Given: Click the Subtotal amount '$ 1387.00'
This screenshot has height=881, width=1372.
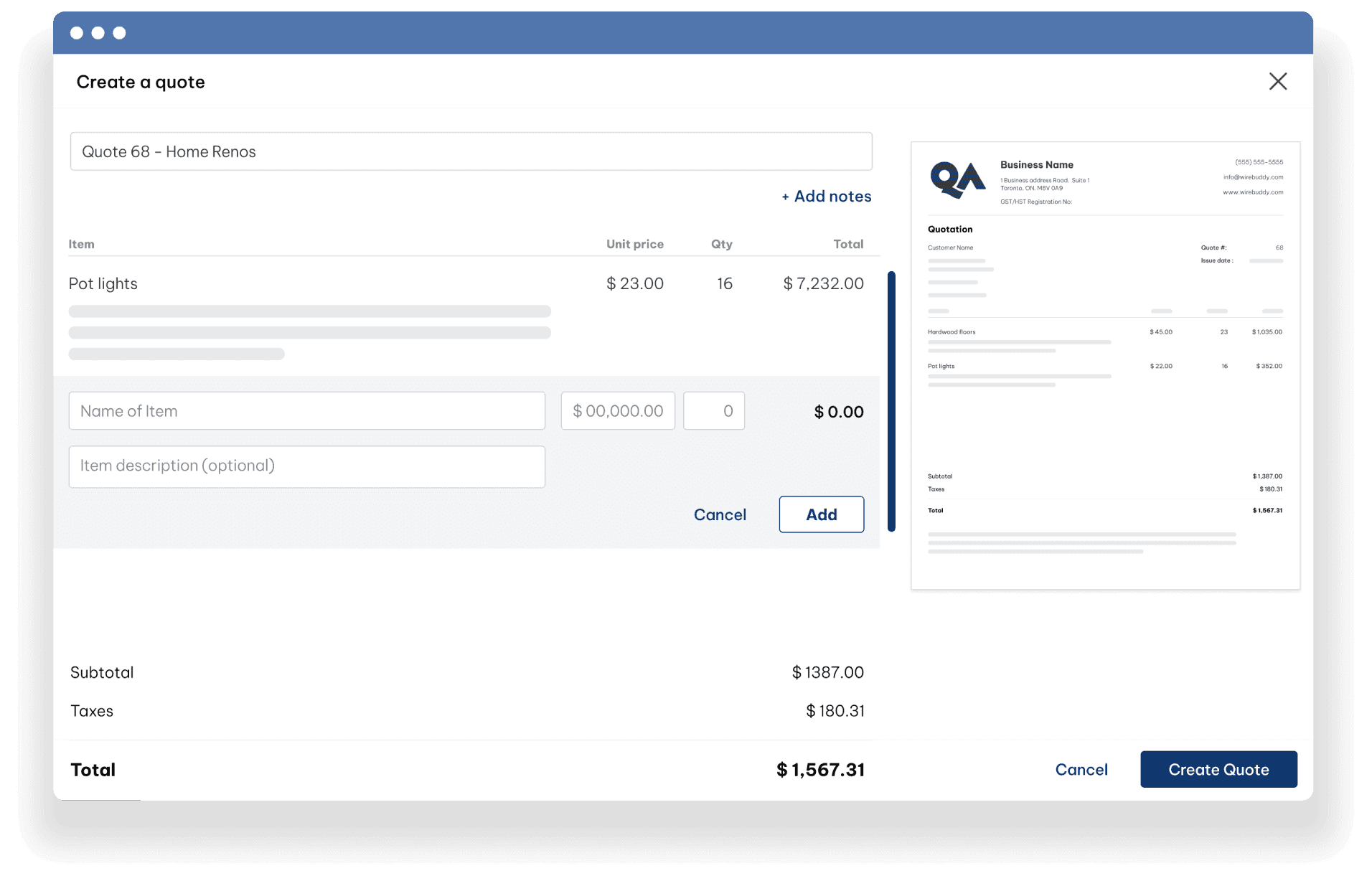Looking at the screenshot, I should 828,673.
